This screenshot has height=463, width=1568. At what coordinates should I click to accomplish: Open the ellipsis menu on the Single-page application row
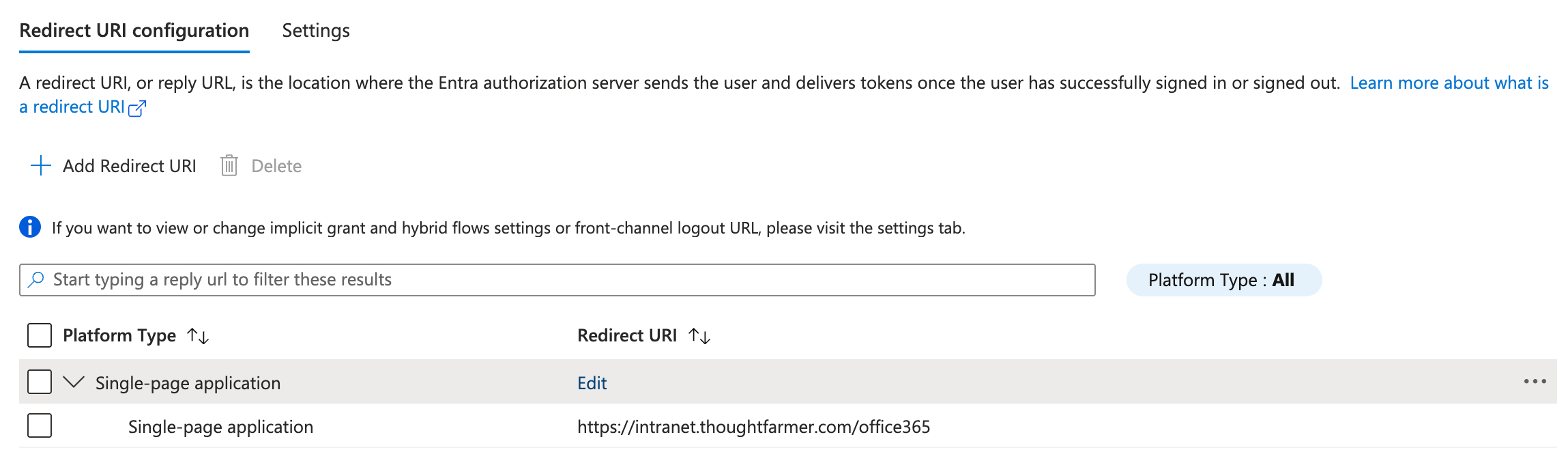(1535, 382)
